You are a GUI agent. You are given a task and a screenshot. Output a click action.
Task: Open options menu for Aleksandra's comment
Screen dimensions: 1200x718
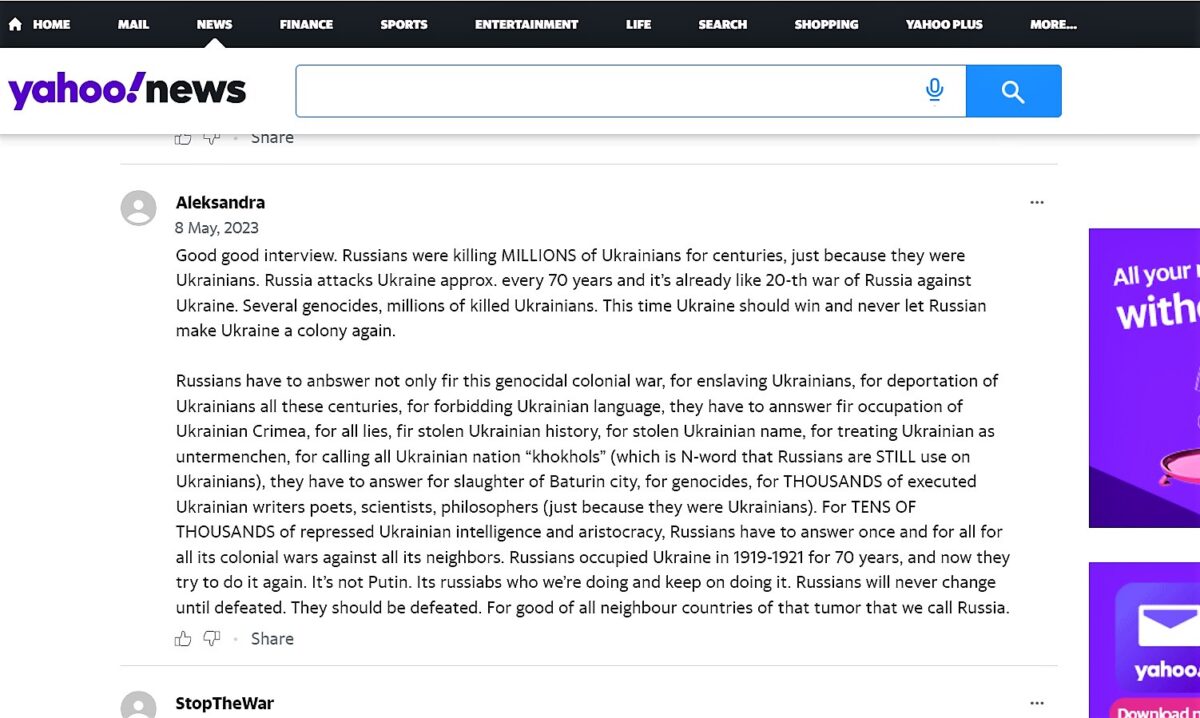(x=1036, y=202)
